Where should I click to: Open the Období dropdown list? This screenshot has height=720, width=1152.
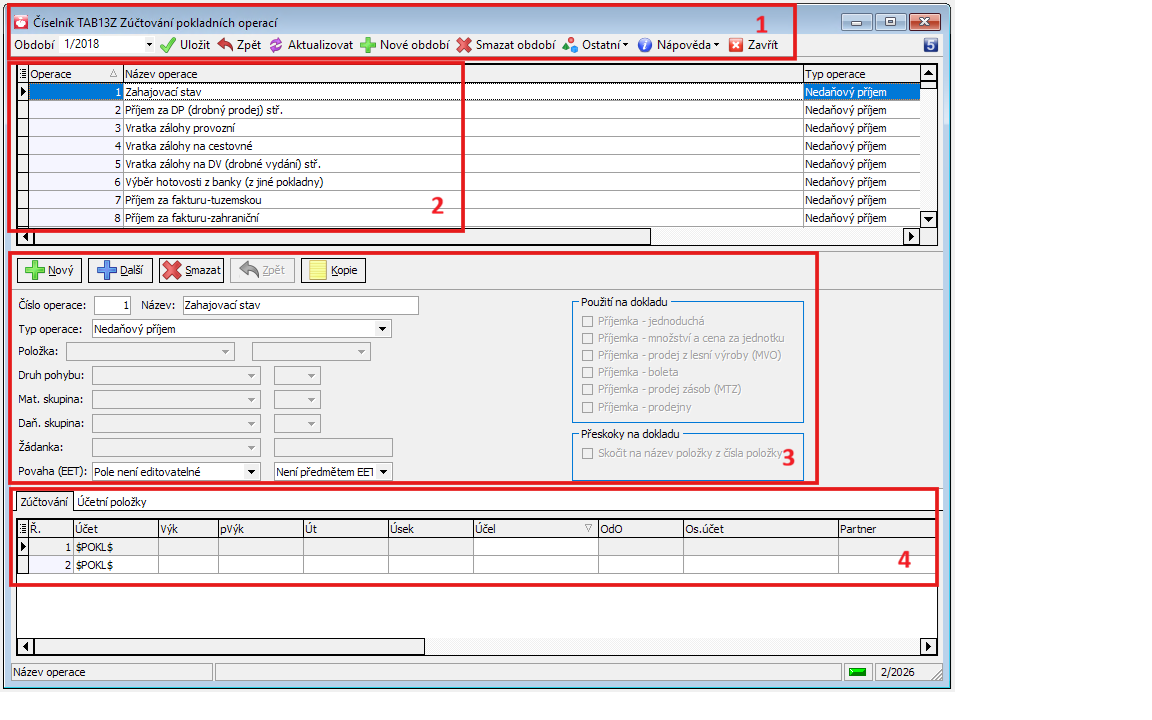(149, 45)
